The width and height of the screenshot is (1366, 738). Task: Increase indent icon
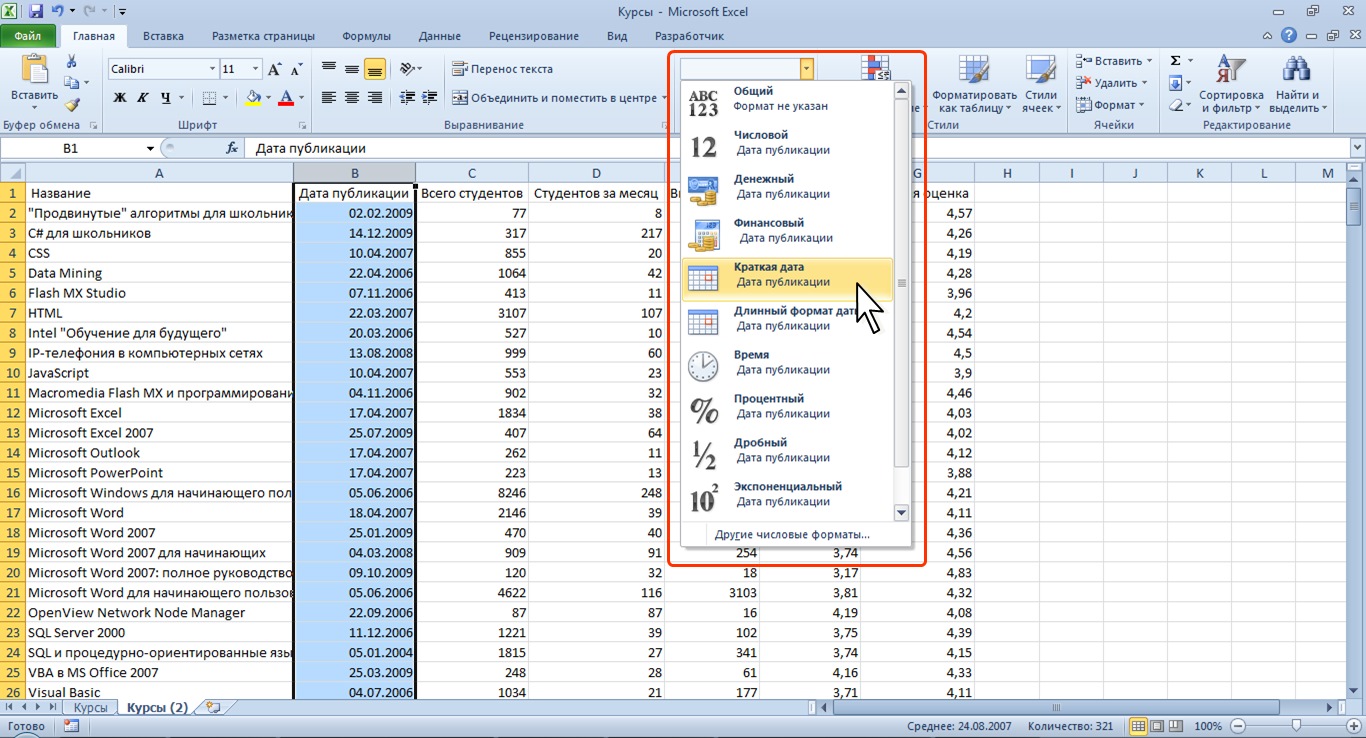429,98
